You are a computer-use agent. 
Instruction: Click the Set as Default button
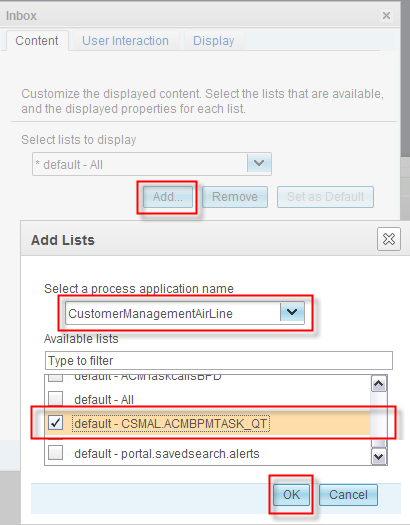pos(325,197)
